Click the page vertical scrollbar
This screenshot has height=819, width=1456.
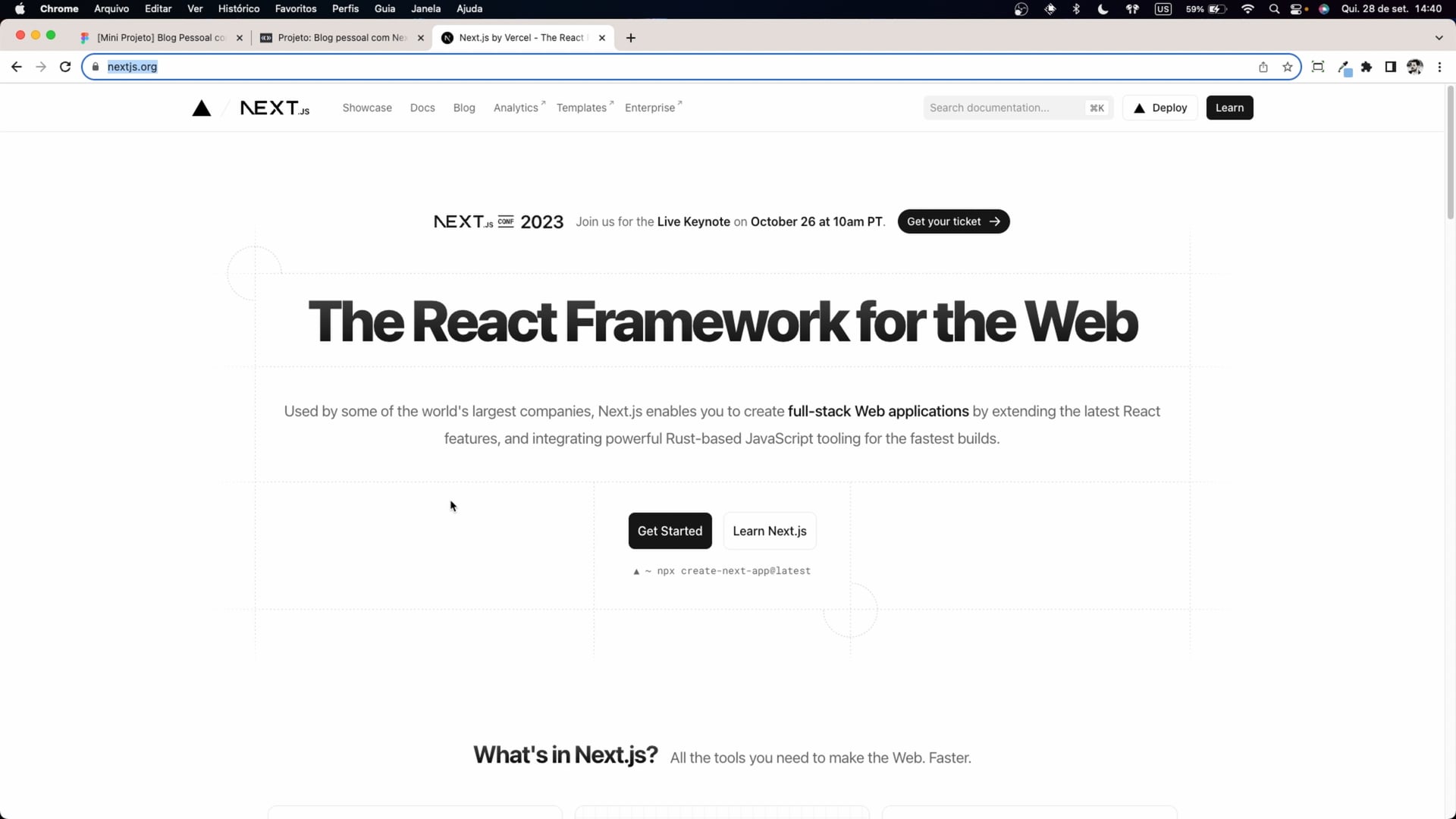1450,152
